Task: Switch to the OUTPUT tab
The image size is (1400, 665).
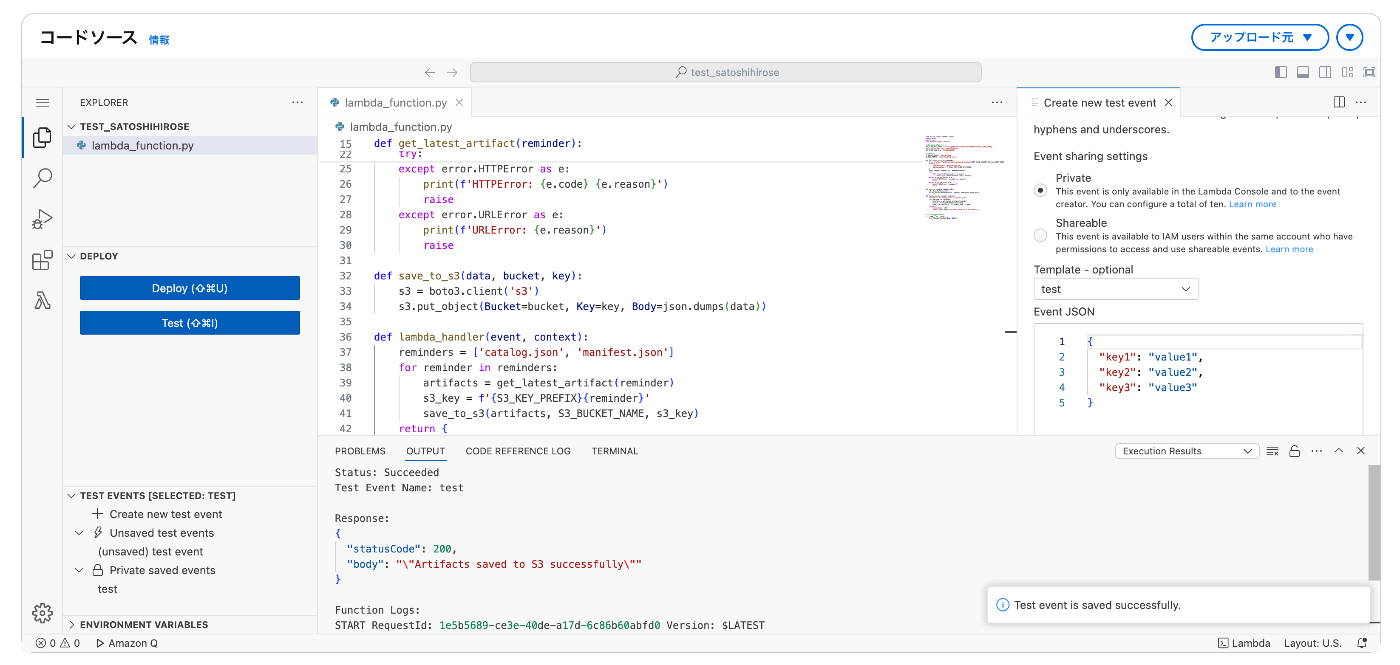Action: click(x=426, y=451)
